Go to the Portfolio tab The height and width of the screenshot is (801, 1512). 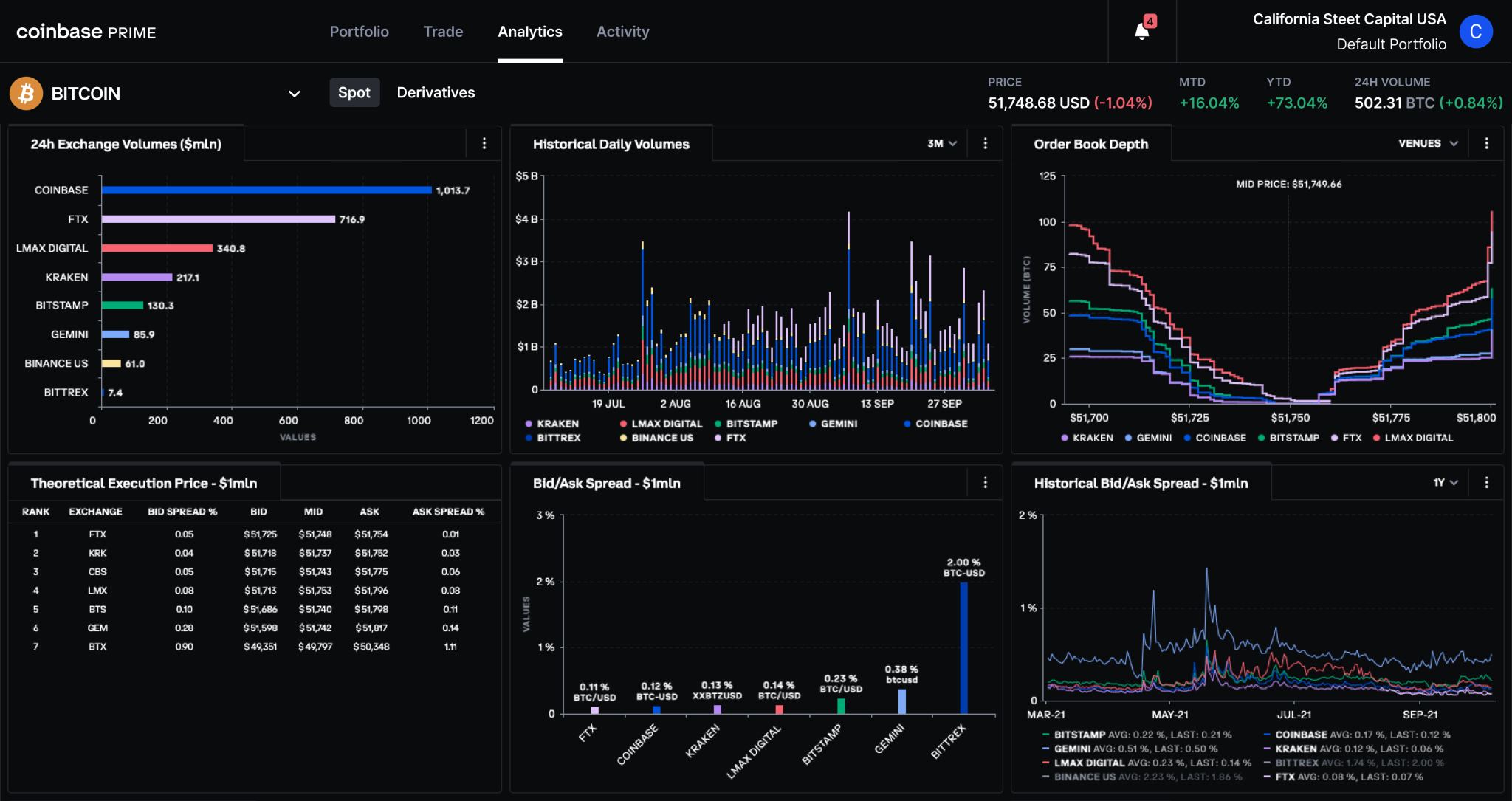point(359,32)
